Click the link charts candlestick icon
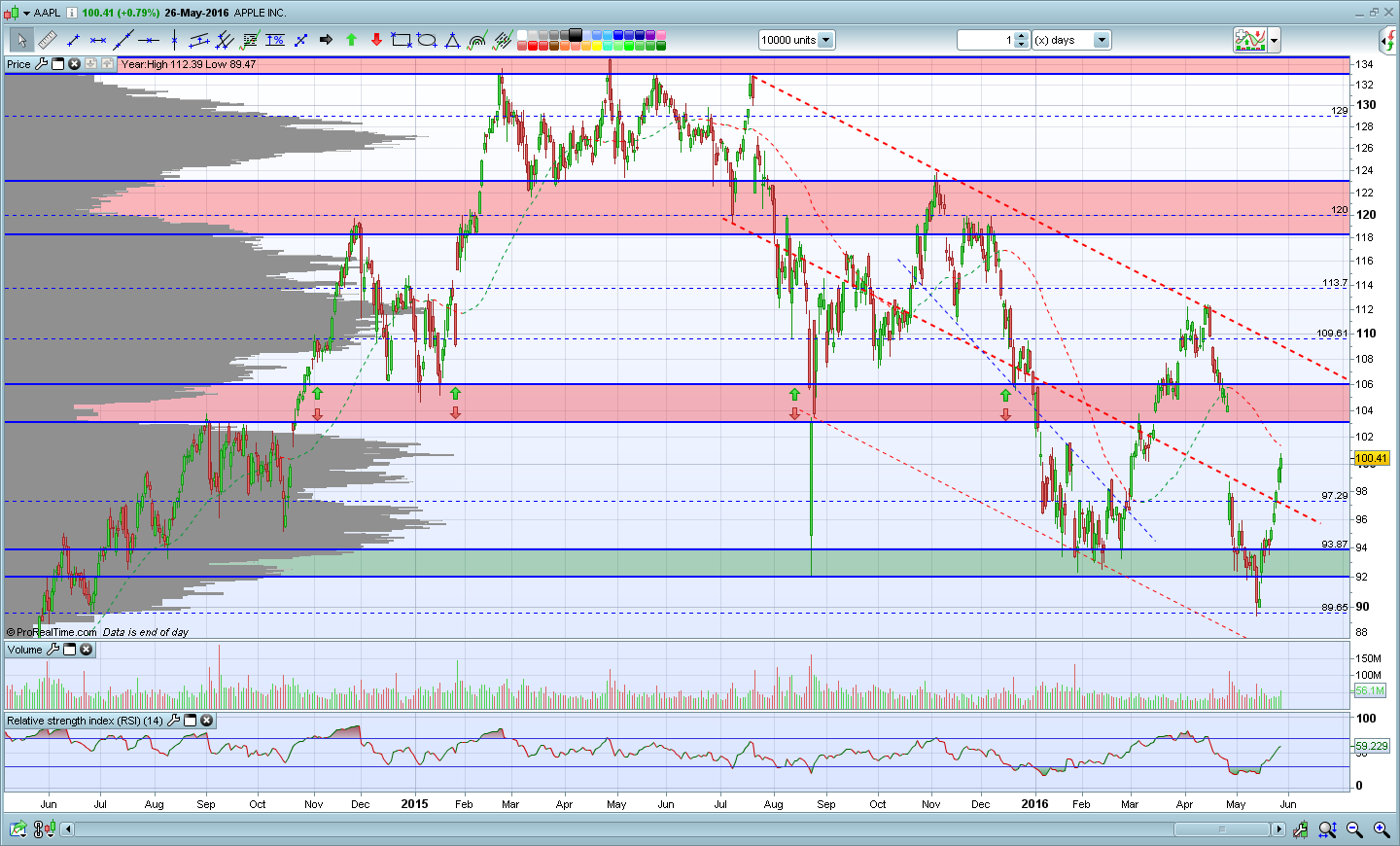This screenshot has width=1400, height=846. point(44,829)
